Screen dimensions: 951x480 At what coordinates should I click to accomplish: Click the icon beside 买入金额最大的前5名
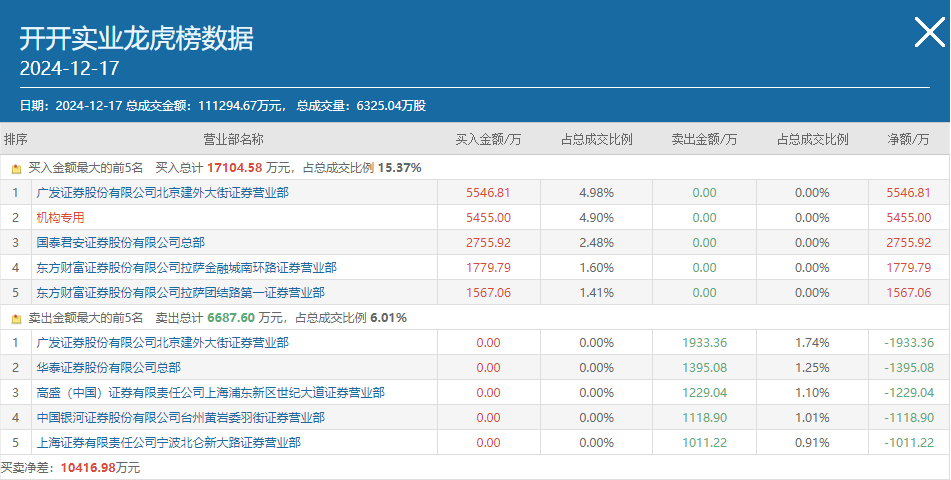(x=16, y=169)
